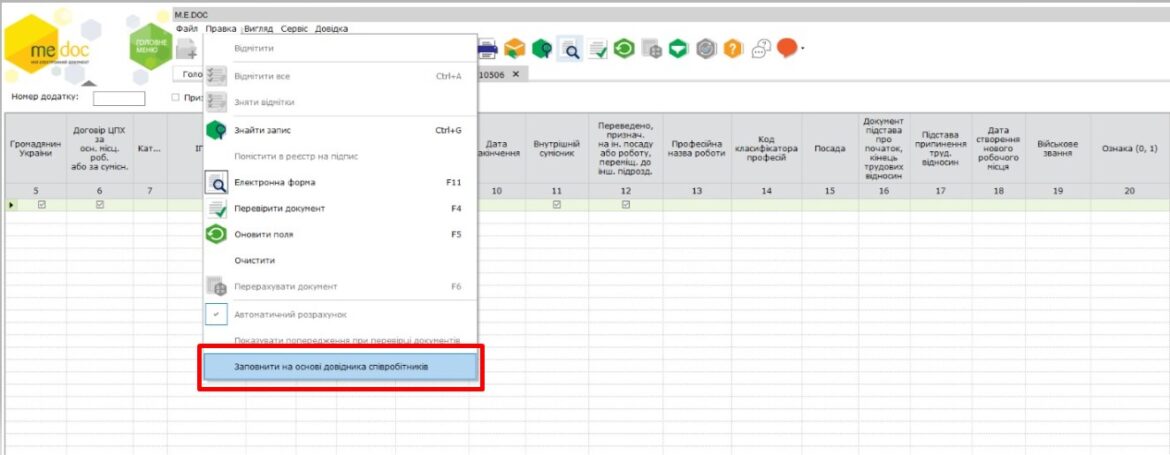Screen dimensions: 1170x455
Task: Click the Військове звання column header
Action: click(x=1058, y=148)
